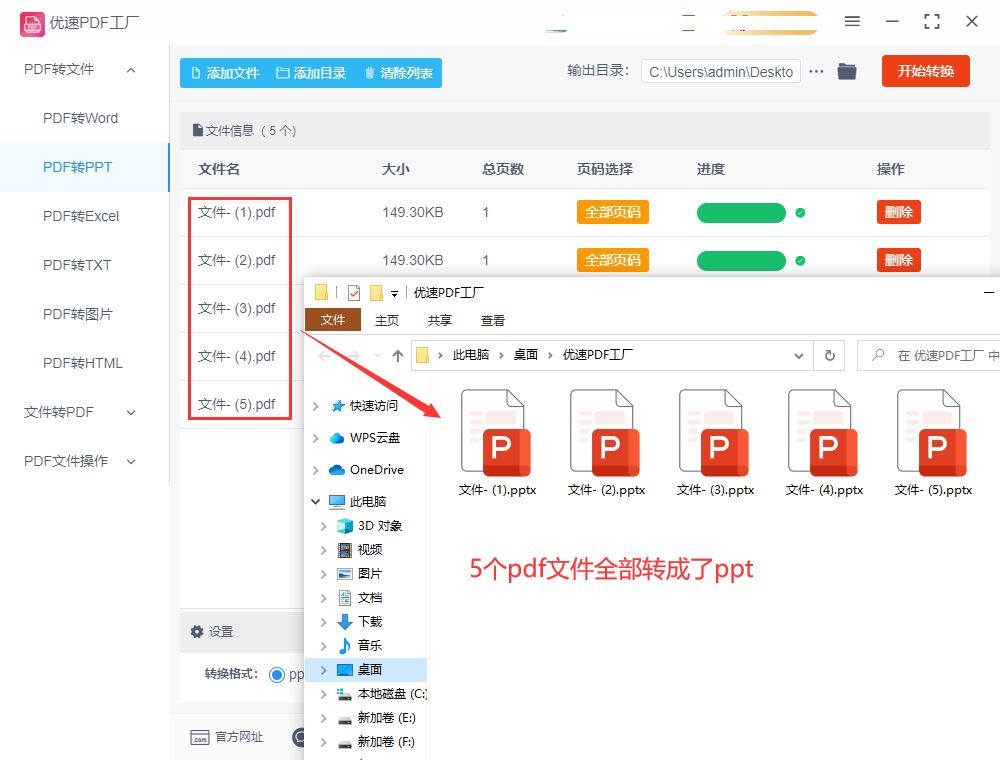Select 文件- (5).pptx file icon

click(x=933, y=434)
